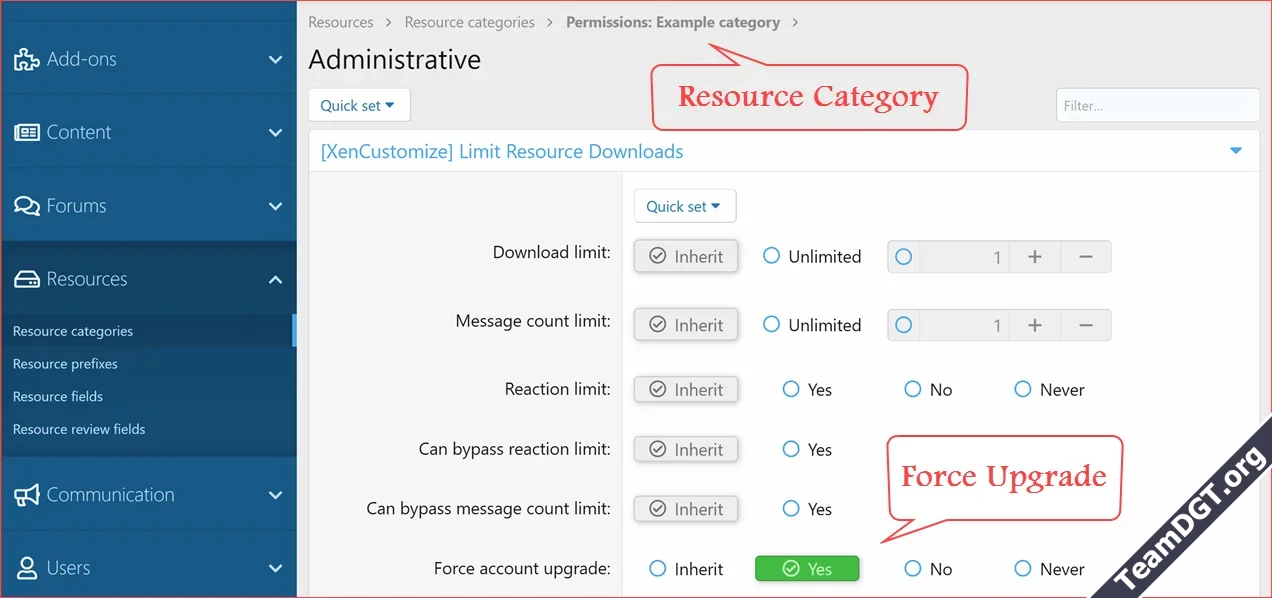This screenshot has width=1272, height=598.
Task: Click the [XenCustomize] Limit Resource Downloads header
Action: coord(502,152)
